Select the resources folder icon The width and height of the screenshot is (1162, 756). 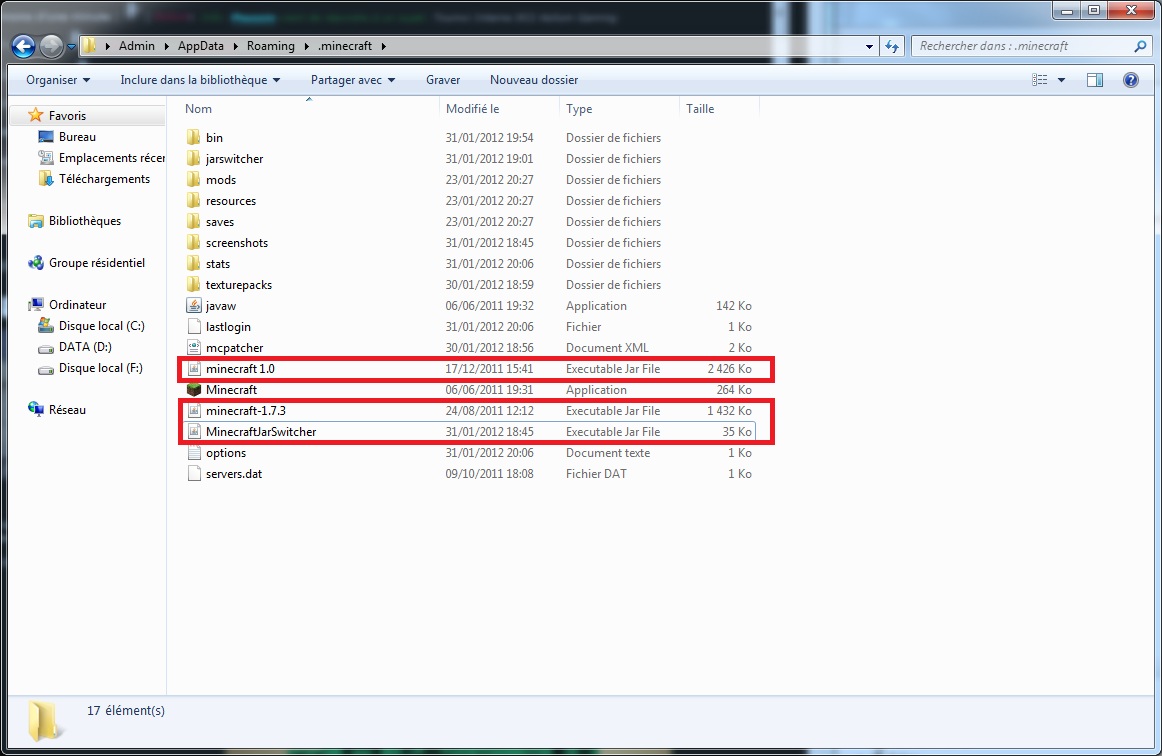(193, 201)
